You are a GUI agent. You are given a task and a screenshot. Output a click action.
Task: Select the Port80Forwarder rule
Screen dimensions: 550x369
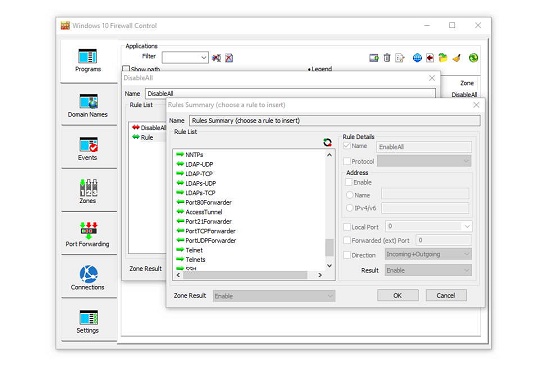click(208, 202)
